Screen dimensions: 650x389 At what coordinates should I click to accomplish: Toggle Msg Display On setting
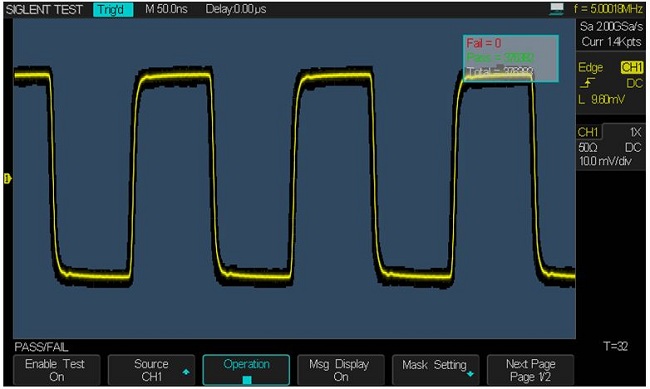(341, 370)
